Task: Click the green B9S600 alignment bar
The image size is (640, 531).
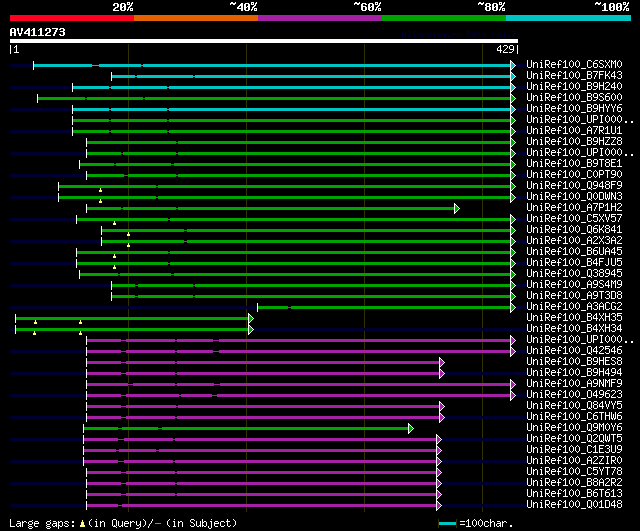Action: pos(274,98)
